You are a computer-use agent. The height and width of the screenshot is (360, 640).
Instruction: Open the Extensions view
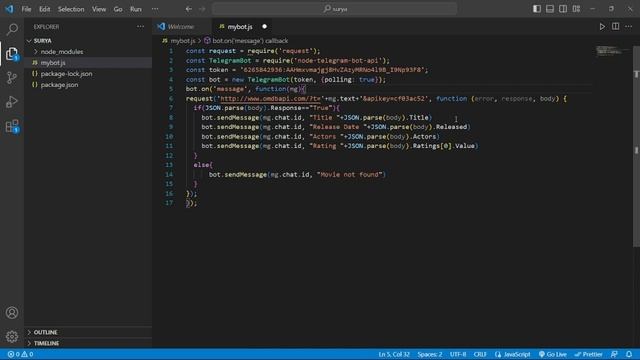12,126
